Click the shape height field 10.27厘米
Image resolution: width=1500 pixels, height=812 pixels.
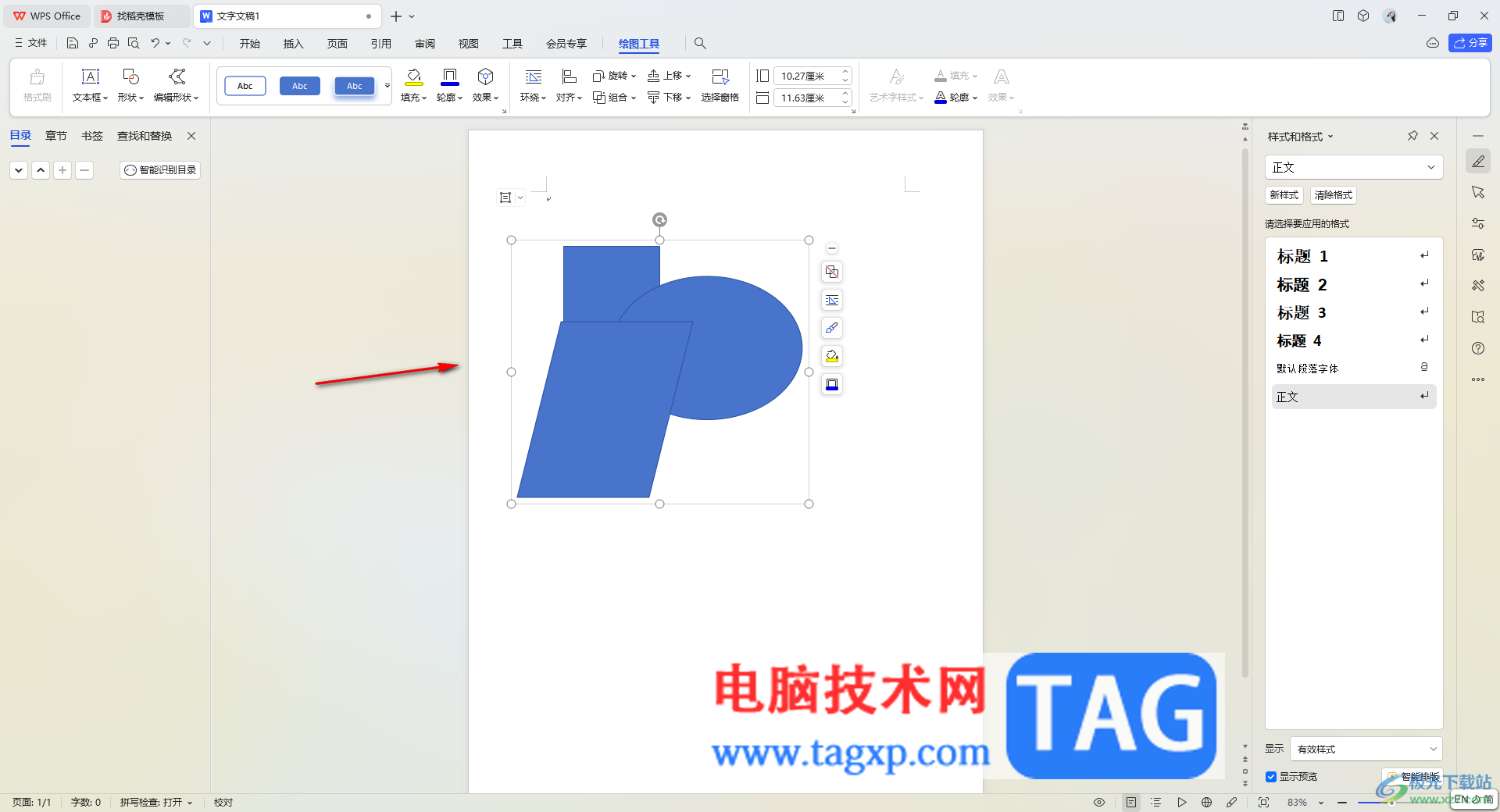(812, 76)
